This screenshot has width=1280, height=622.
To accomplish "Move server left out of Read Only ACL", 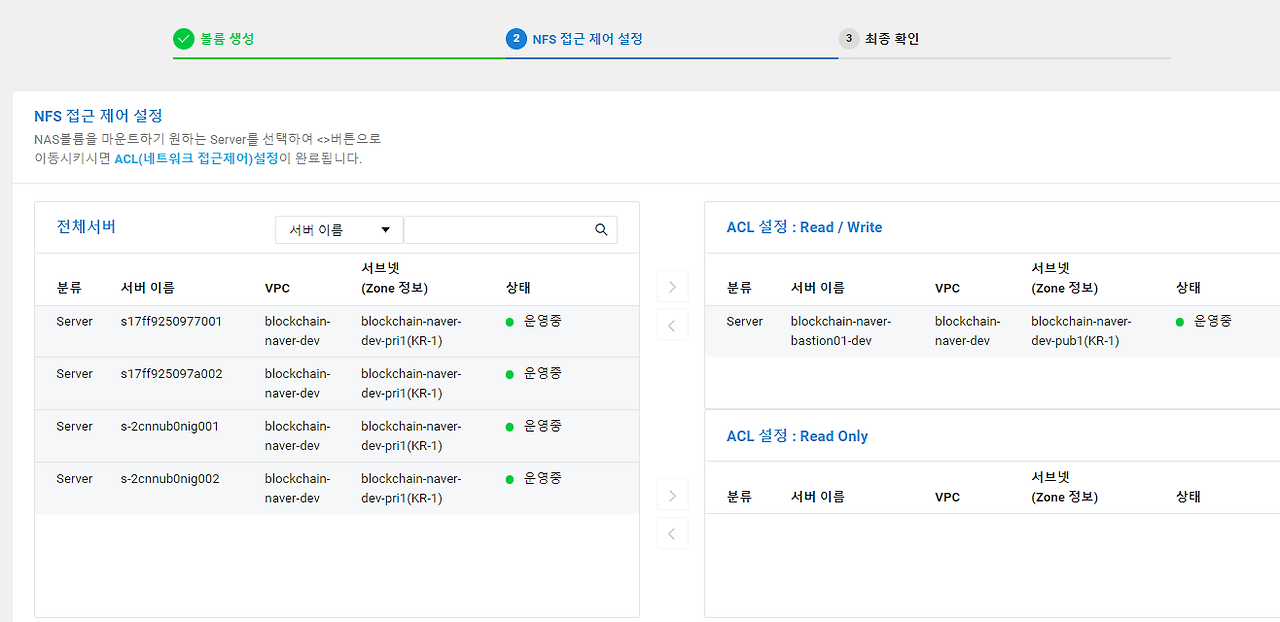I will click(672, 534).
